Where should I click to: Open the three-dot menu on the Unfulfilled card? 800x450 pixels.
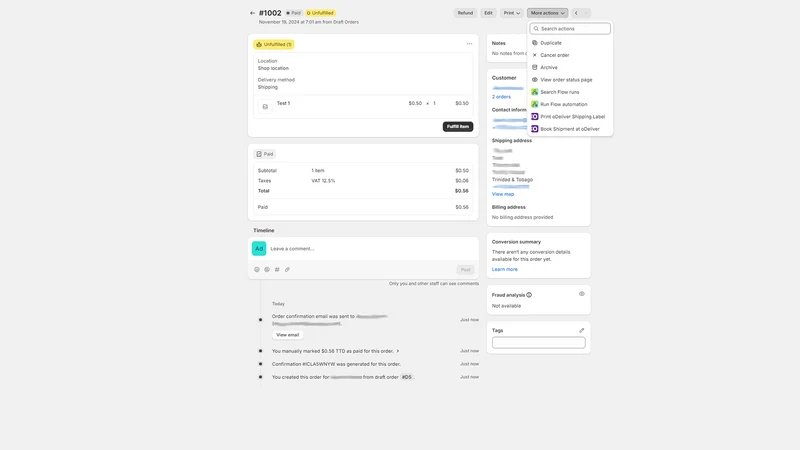tap(469, 44)
